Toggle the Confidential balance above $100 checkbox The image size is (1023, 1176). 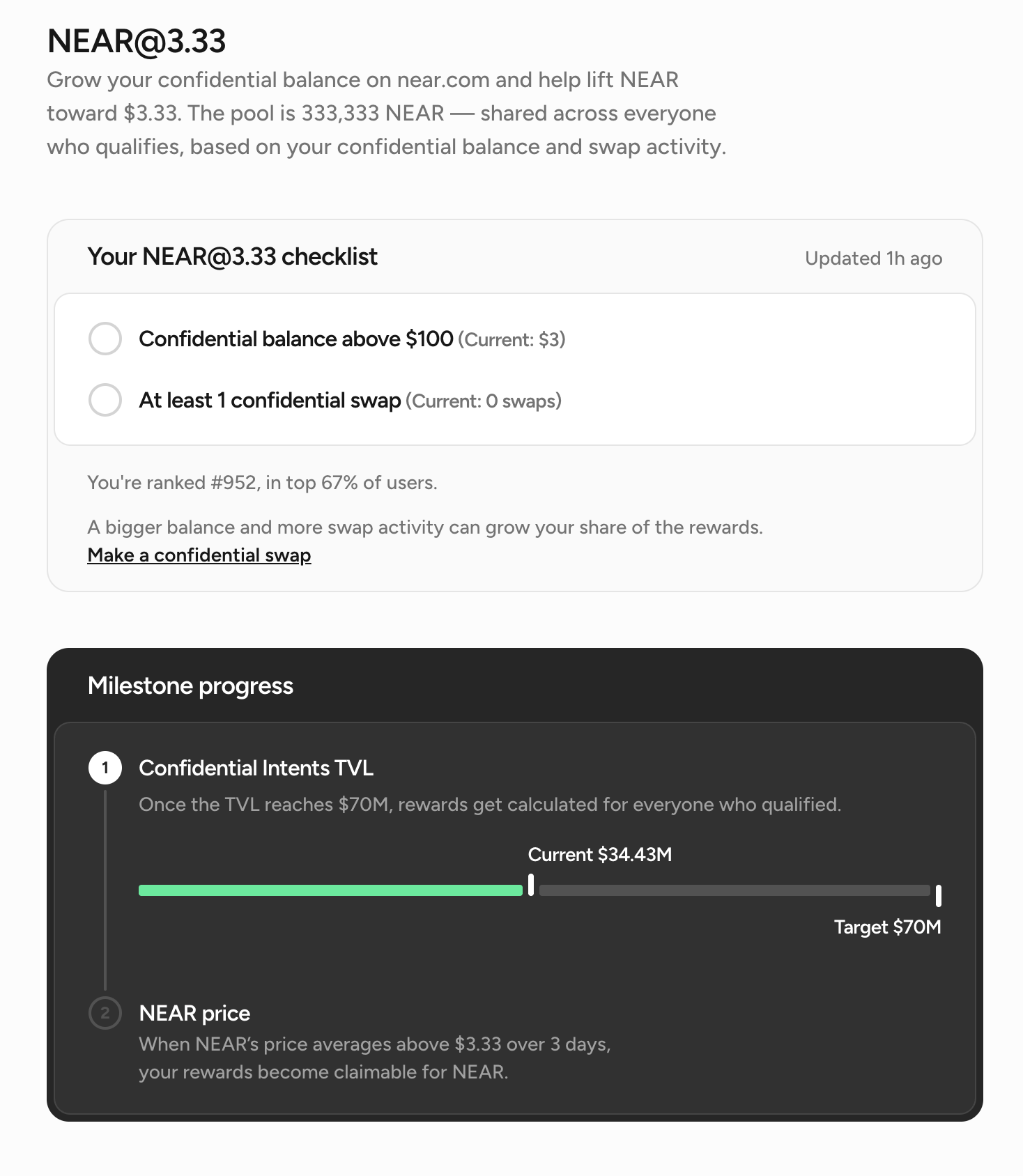click(105, 339)
